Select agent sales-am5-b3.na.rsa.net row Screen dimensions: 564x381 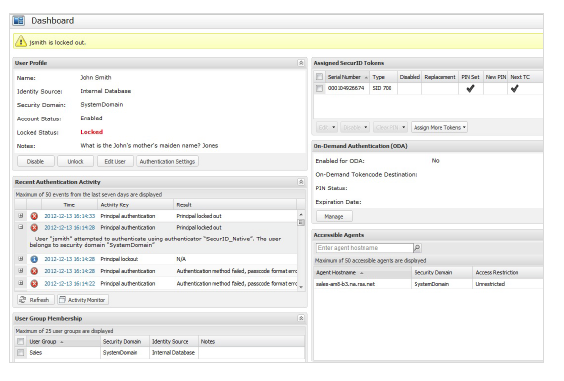428,284
